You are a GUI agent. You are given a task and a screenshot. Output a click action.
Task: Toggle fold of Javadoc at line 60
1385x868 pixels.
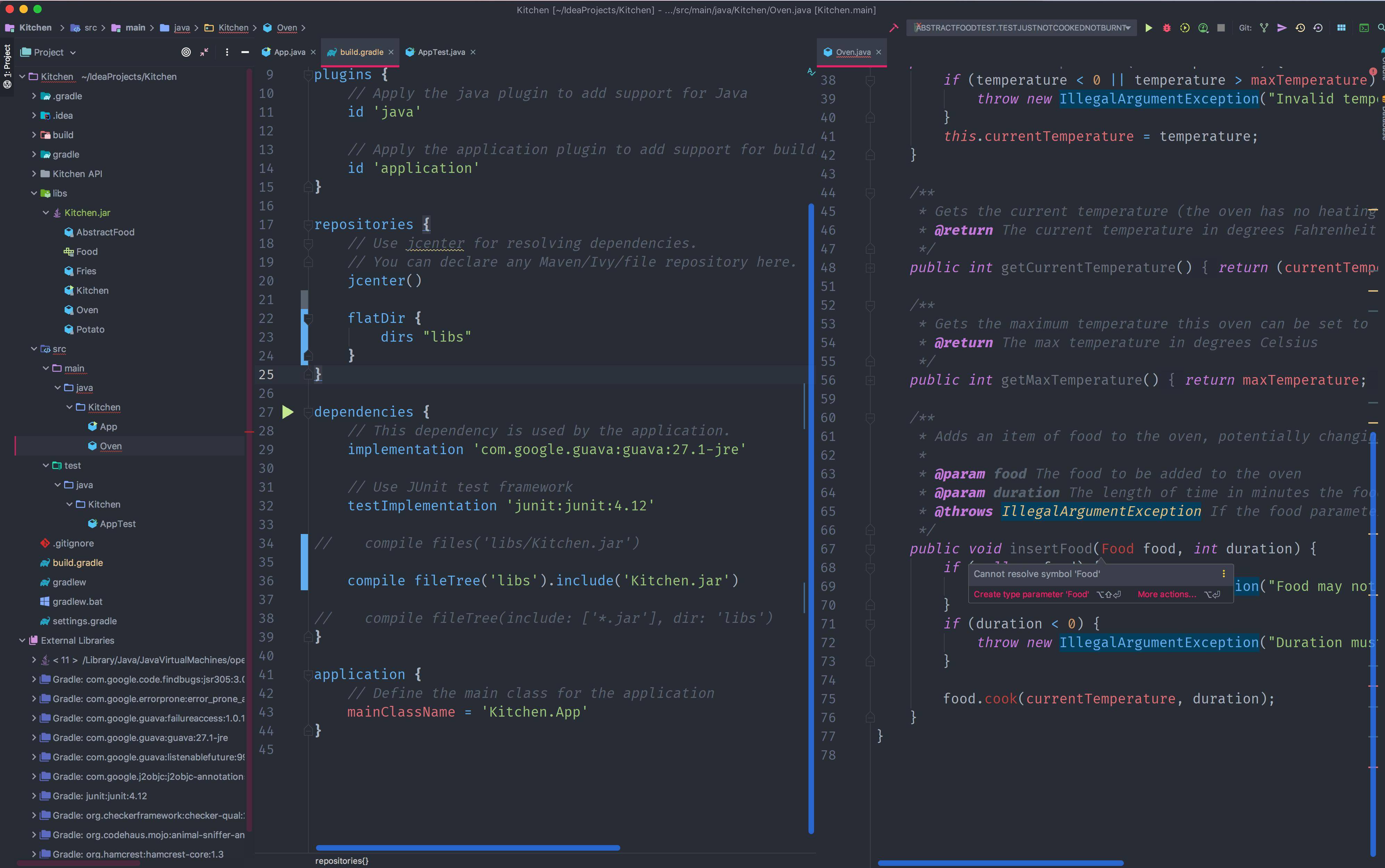click(x=870, y=418)
